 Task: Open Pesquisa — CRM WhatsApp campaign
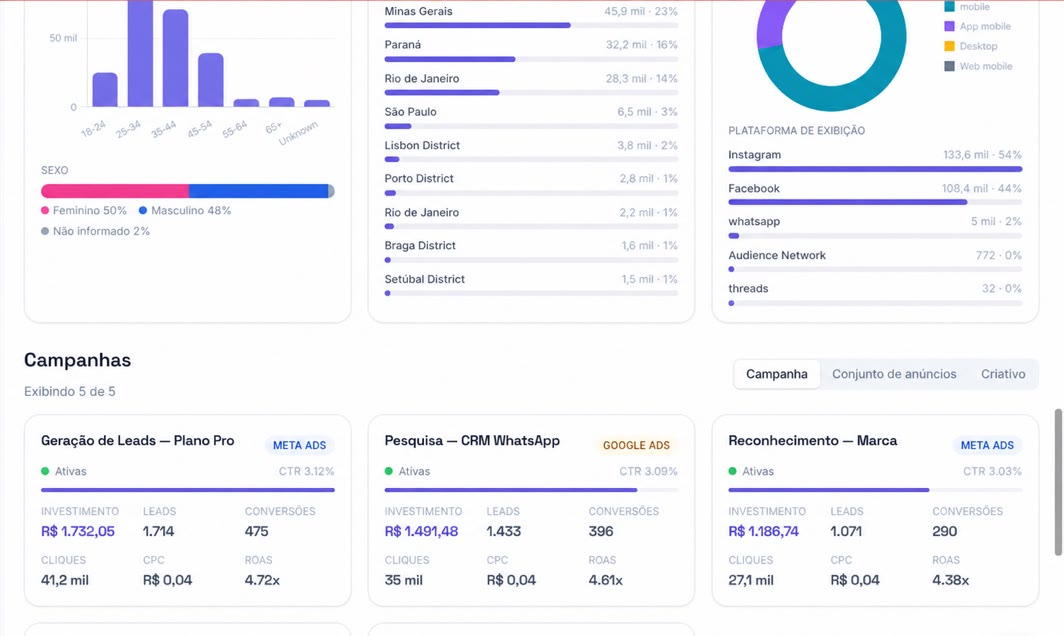tap(531, 510)
